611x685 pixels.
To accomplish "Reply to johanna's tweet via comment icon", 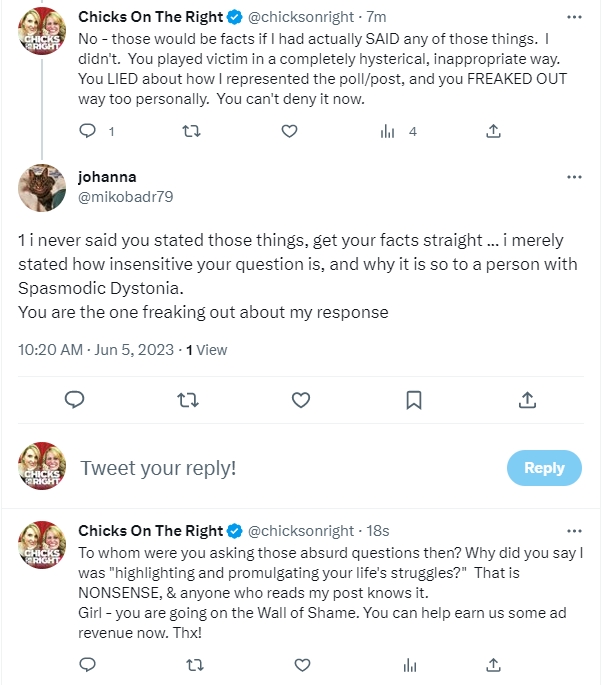I will point(74,400).
